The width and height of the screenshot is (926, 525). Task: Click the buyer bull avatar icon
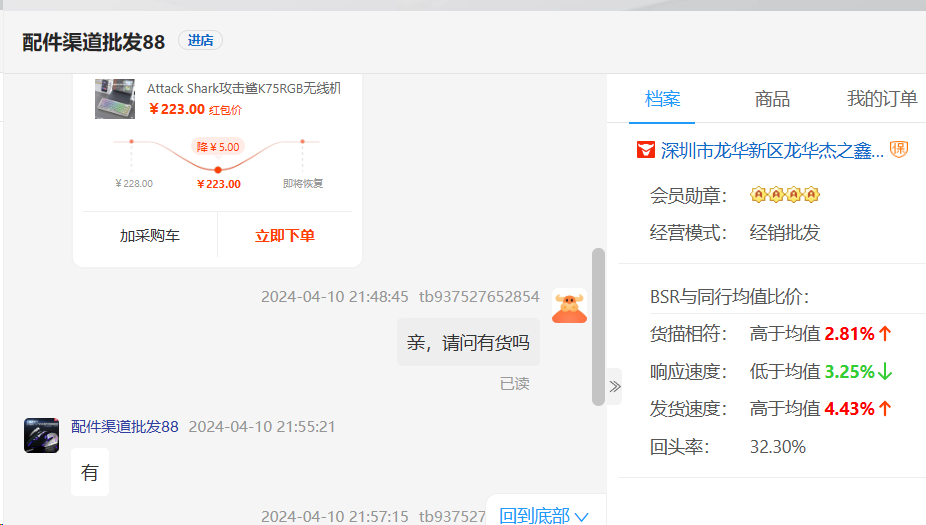click(x=569, y=306)
